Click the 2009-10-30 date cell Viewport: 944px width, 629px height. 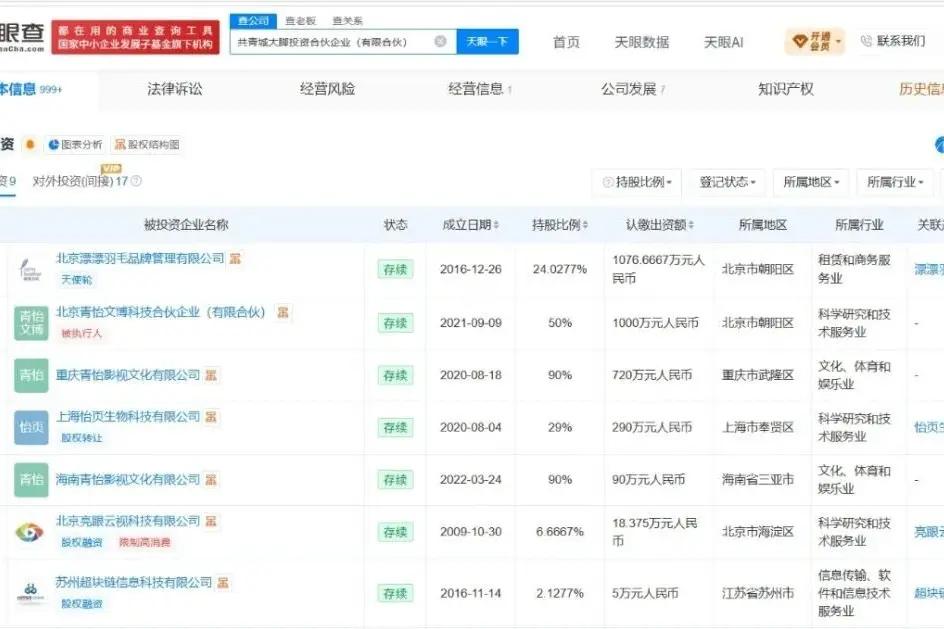tap(471, 531)
